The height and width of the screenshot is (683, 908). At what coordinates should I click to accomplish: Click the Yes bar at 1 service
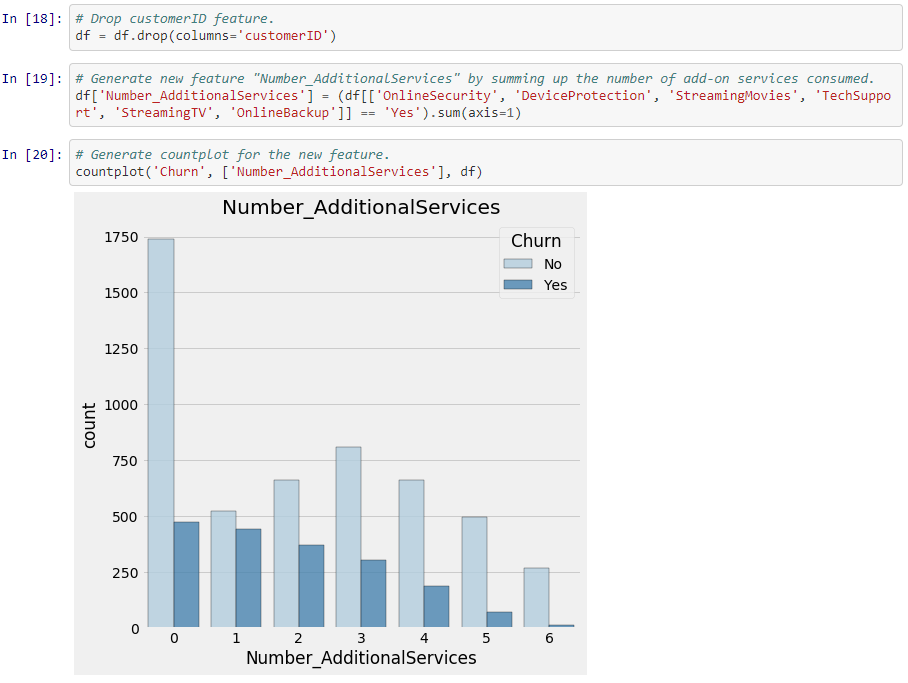tap(248, 578)
